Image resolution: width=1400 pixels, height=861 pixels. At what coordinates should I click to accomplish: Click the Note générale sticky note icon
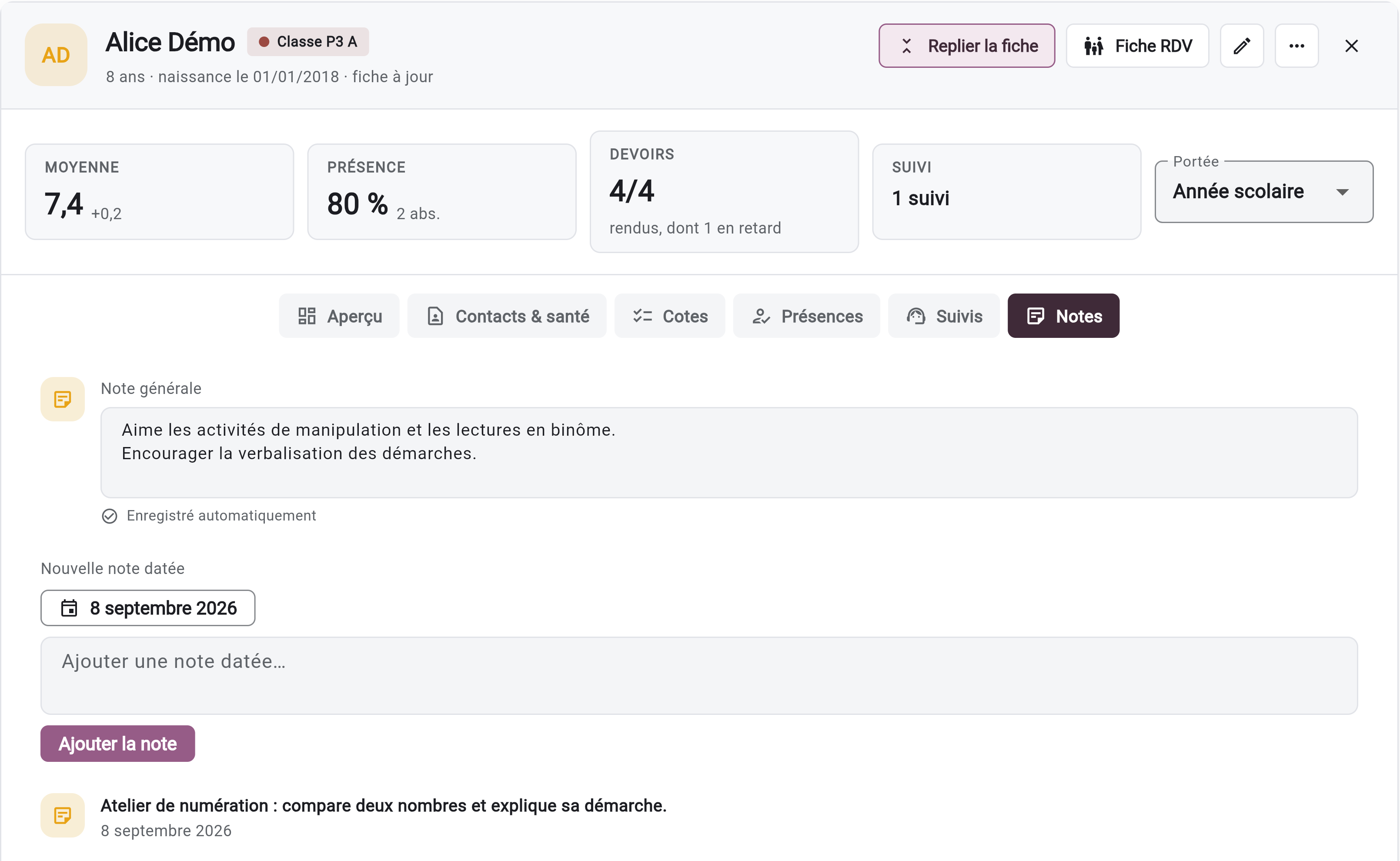coord(63,399)
